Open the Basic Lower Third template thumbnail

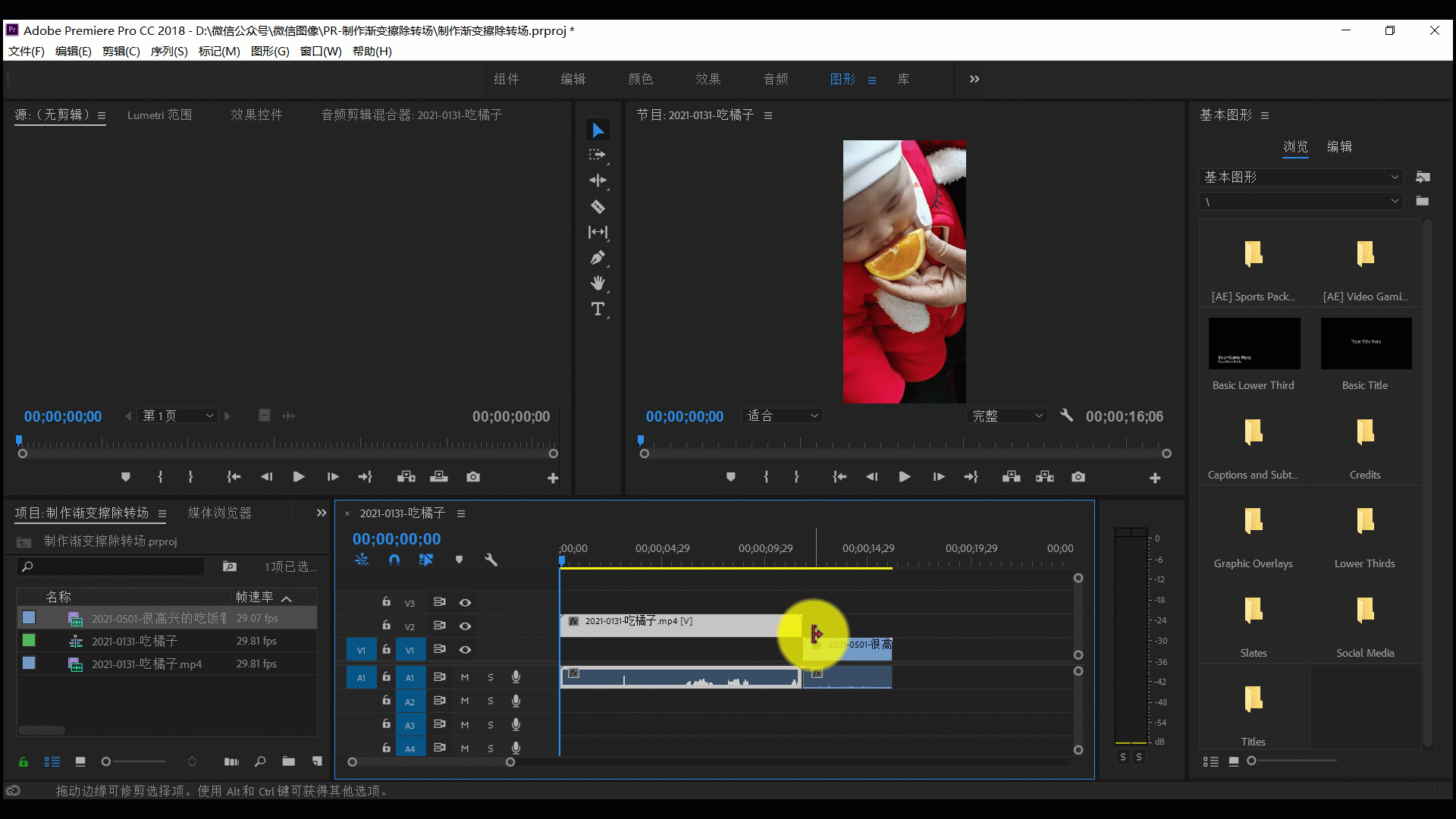coord(1254,344)
